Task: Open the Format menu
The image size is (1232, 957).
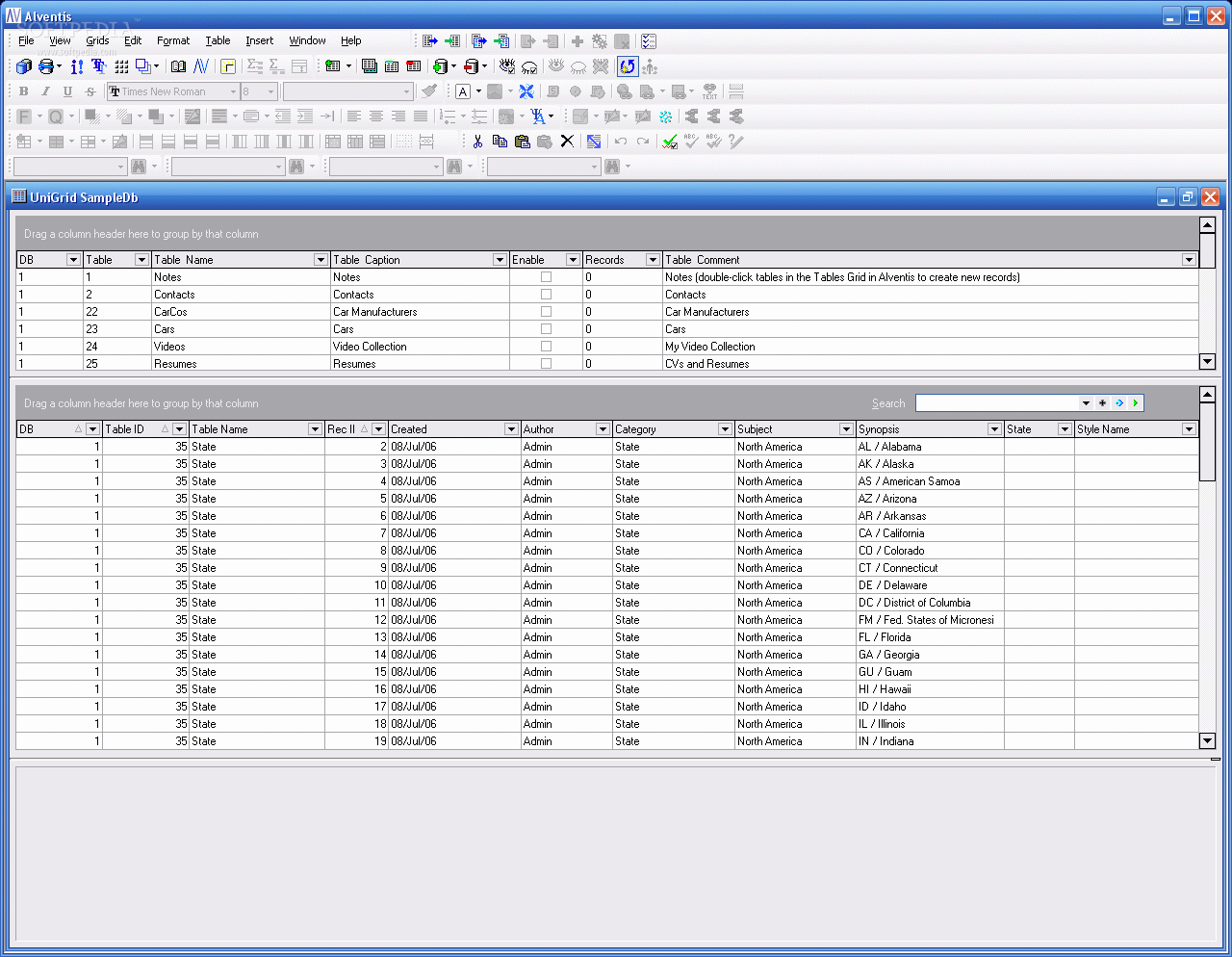Action: [173, 40]
